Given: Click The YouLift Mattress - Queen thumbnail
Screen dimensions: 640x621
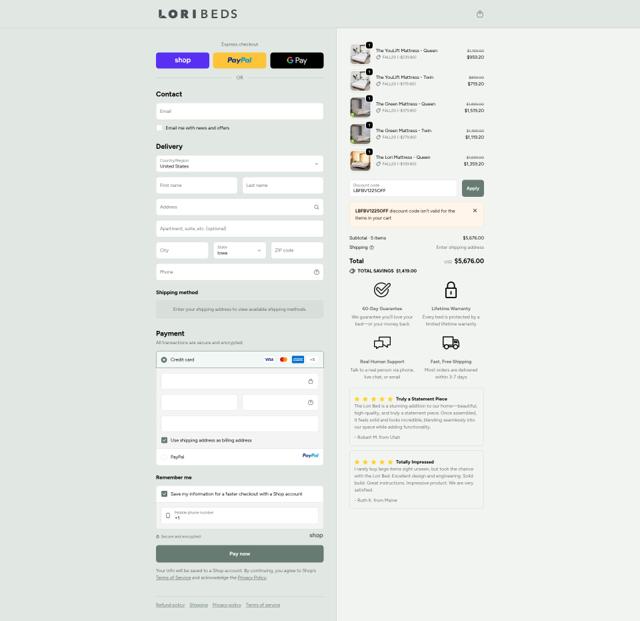Looking at the screenshot, I should point(360,54).
